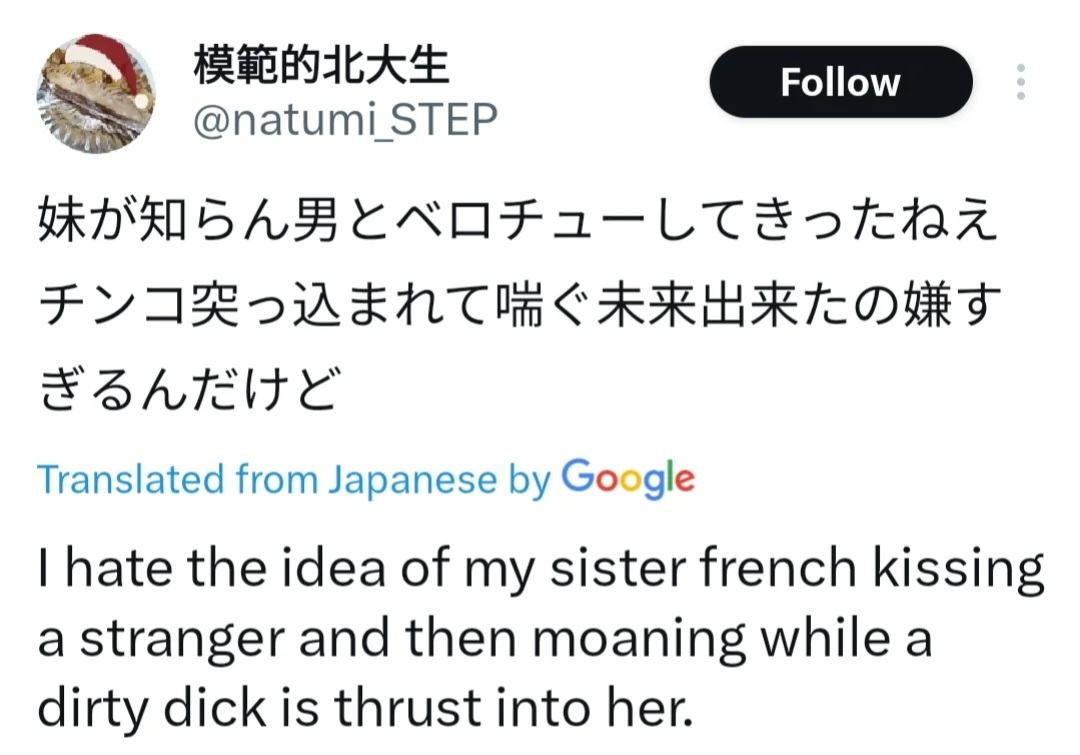Click the colorful Google logo
Viewport: 1080px width, 755px height.
point(628,478)
